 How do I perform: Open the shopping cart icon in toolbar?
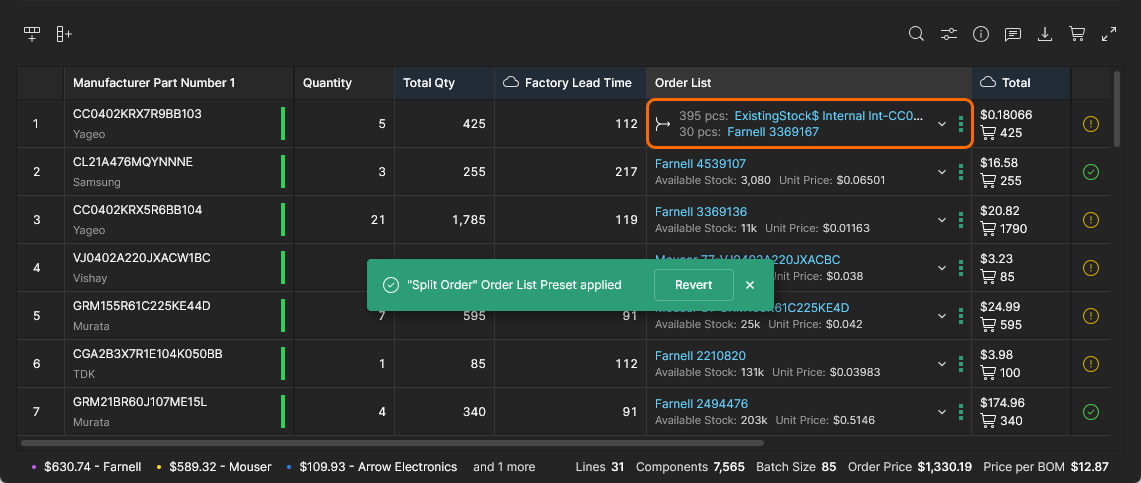(1077, 34)
